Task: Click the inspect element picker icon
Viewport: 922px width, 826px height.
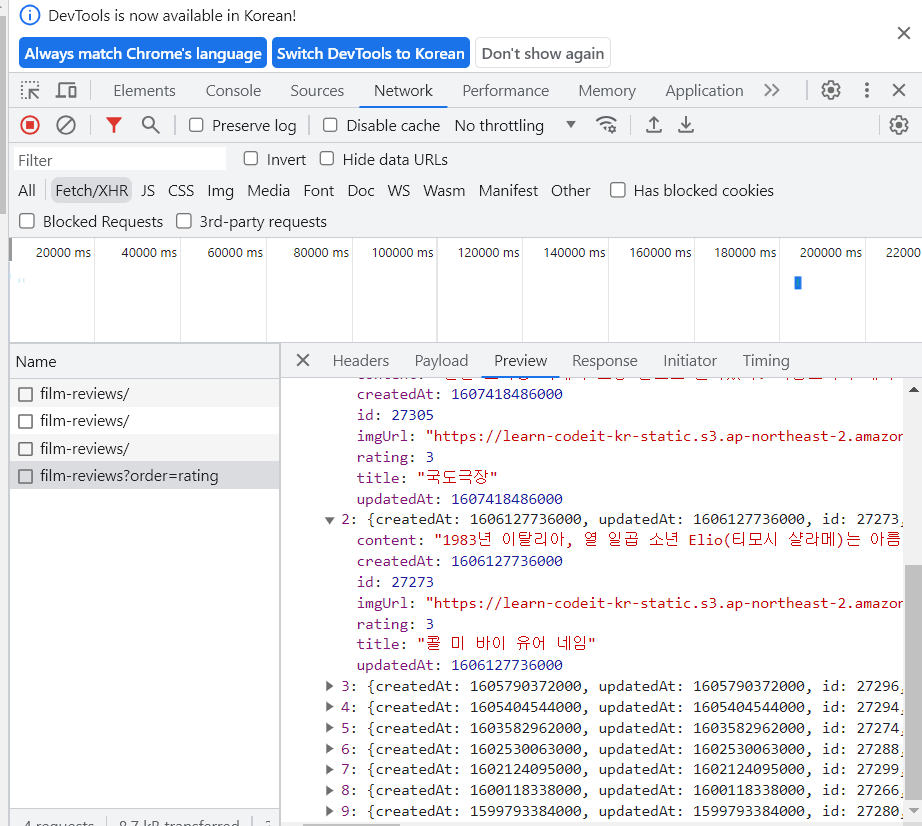Action: 30,91
